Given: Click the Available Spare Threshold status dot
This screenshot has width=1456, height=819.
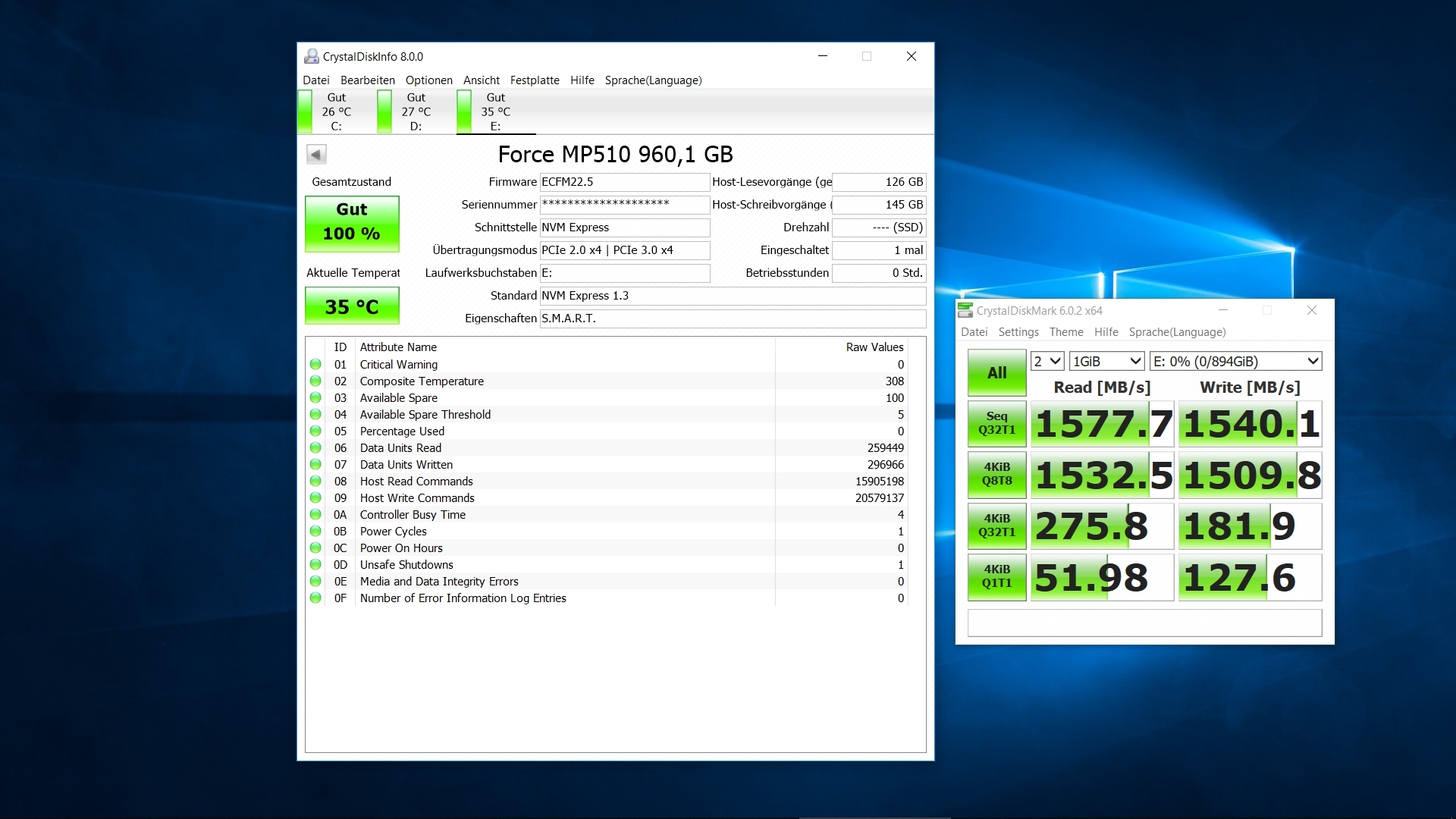Looking at the screenshot, I should 315,415.
